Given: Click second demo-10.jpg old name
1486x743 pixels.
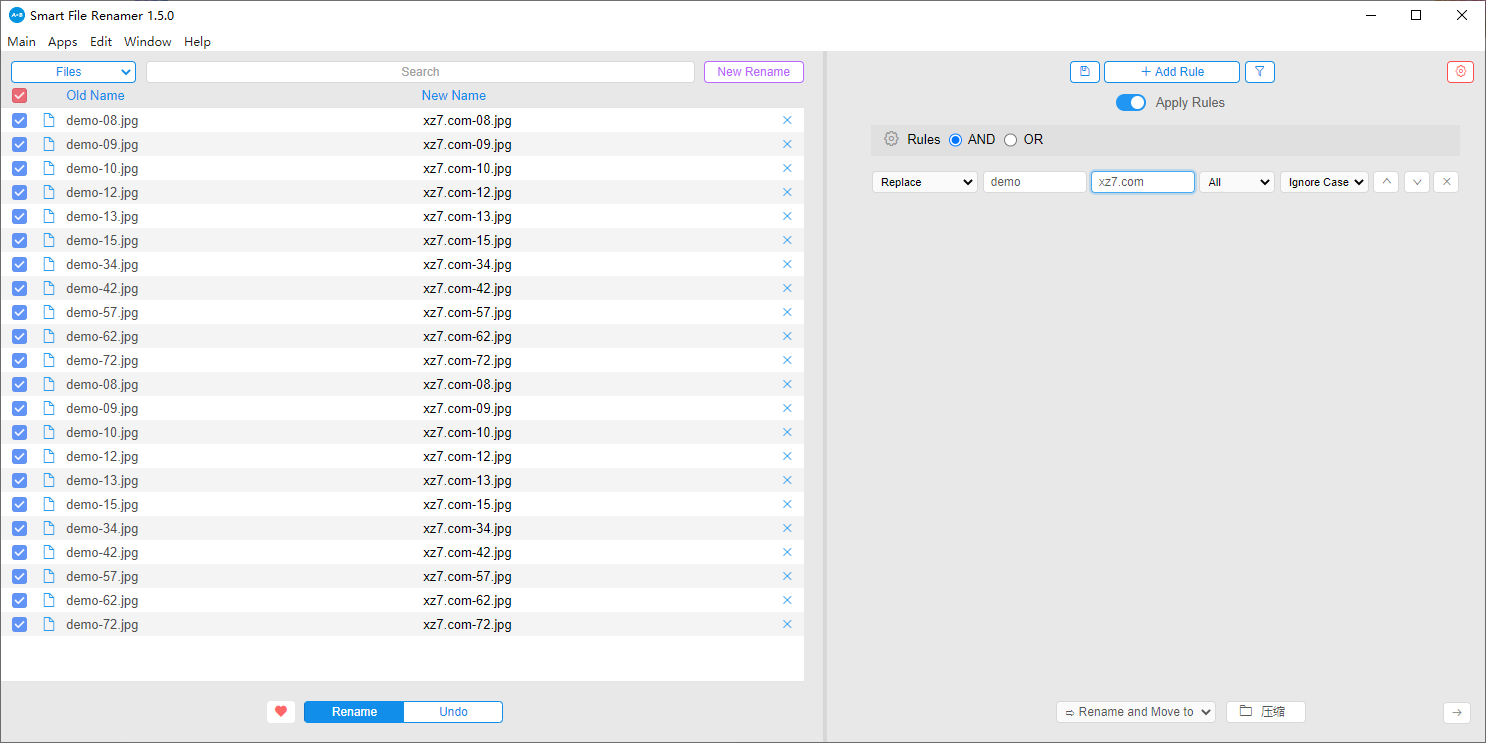Looking at the screenshot, I should [x=102, y=432].
